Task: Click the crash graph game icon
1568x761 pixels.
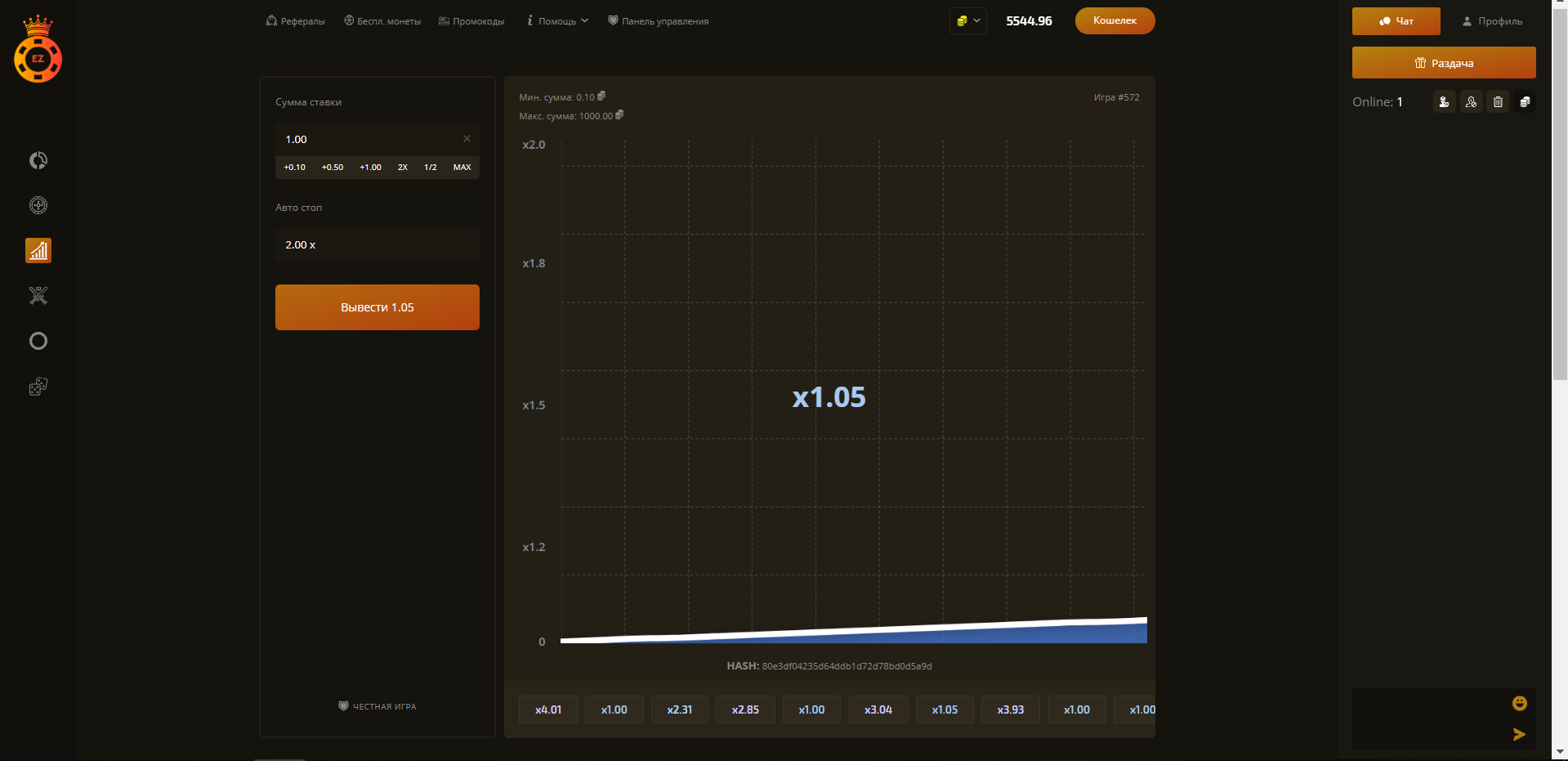Action: point(38,251)
